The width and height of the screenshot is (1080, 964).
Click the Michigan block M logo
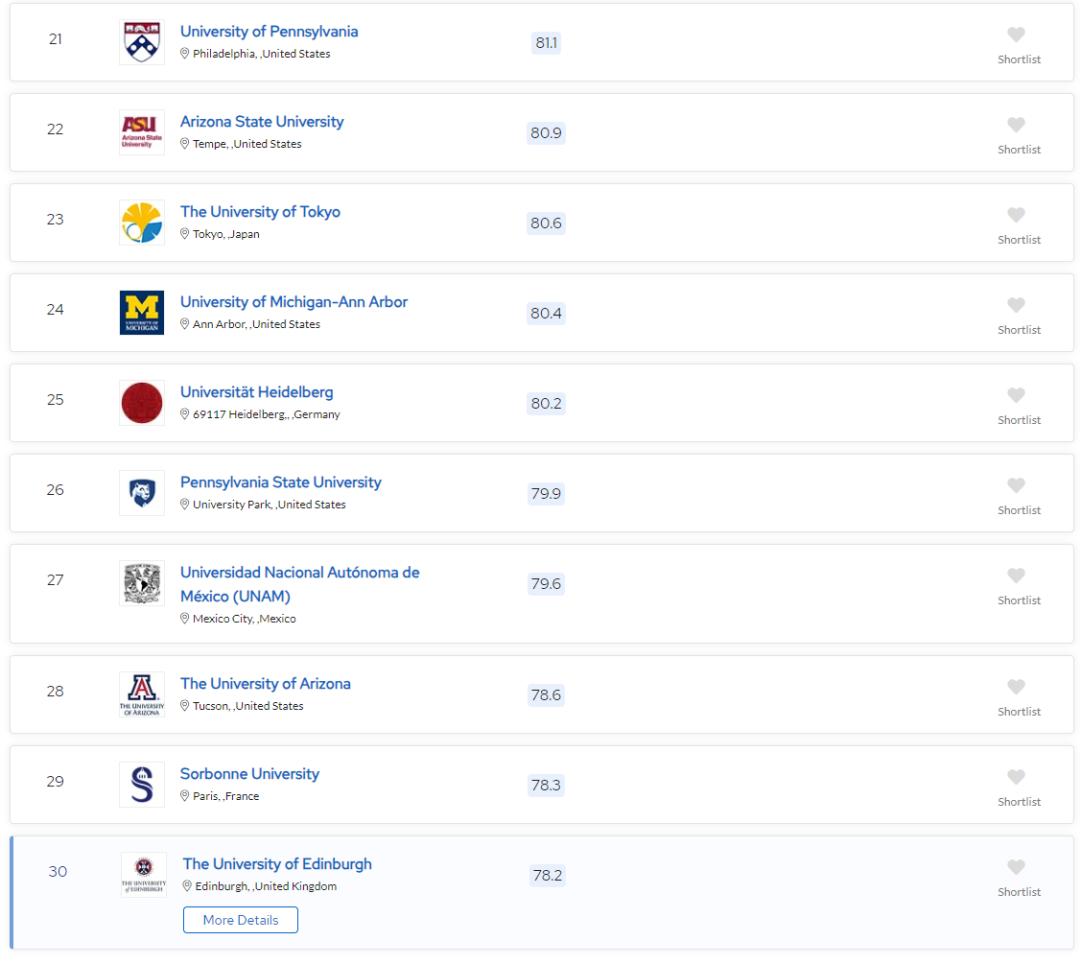click(x=139, y=312)
